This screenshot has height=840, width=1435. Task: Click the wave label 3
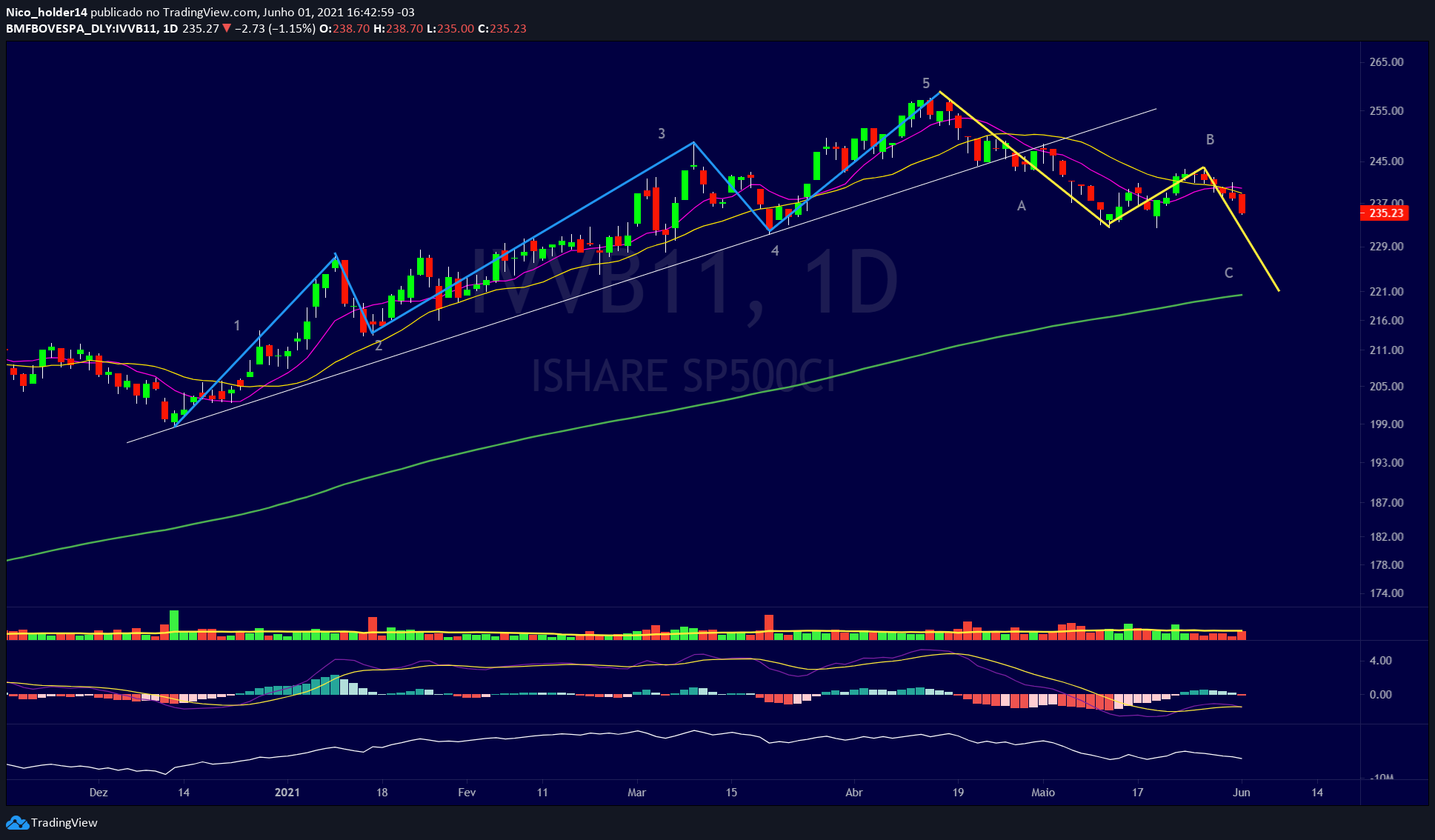pyautogui.click(x=662, y=133)
